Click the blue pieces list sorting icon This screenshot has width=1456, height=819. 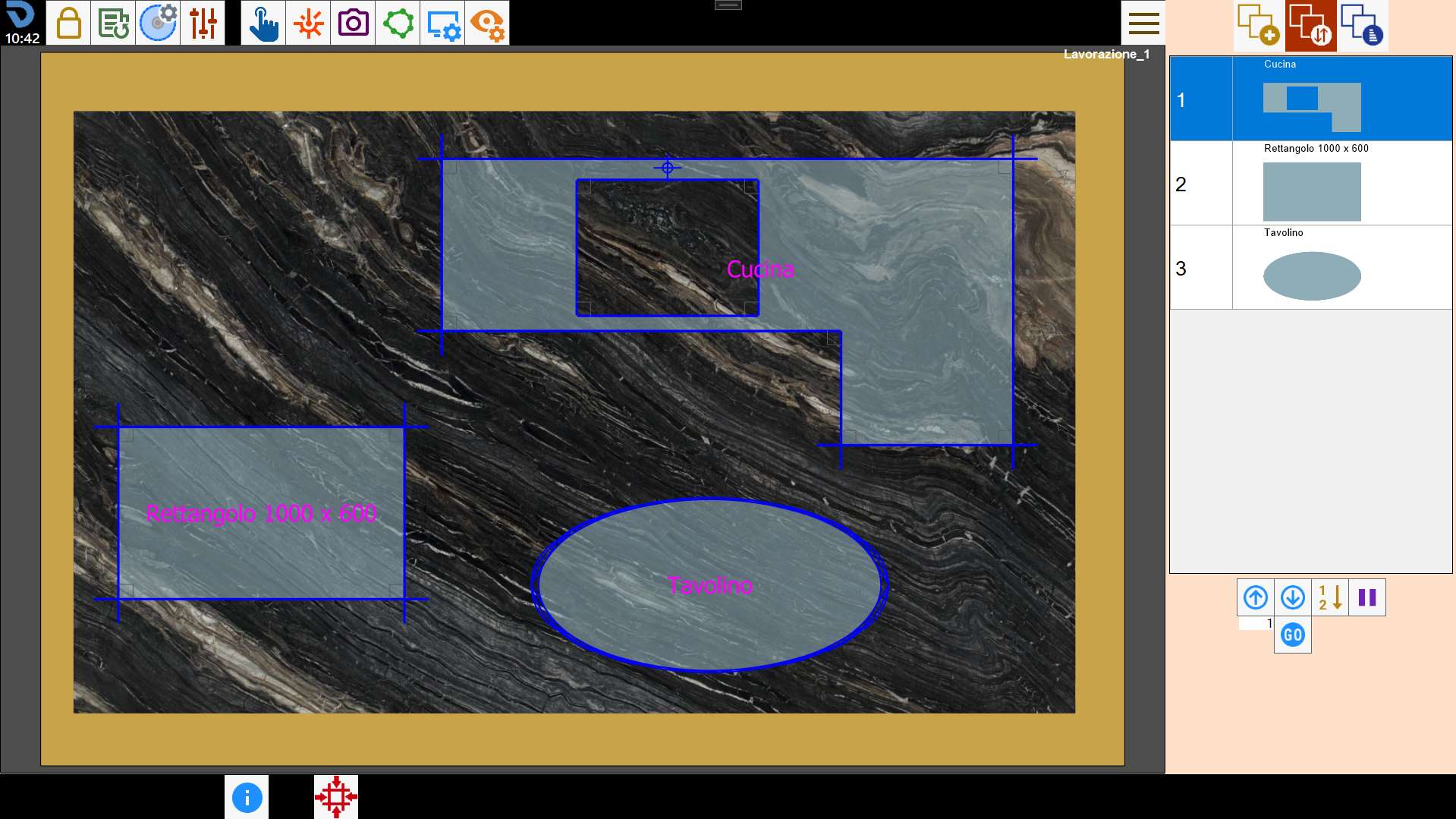(1363, 26)
